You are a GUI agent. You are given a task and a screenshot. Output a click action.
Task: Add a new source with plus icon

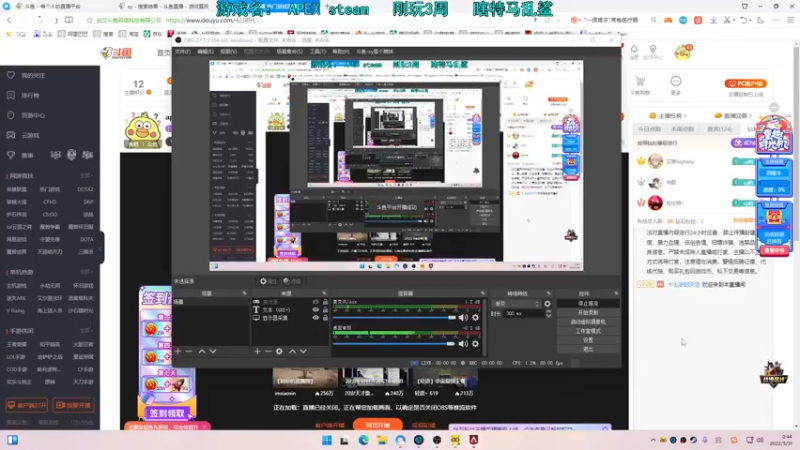[x=257, y=352]
